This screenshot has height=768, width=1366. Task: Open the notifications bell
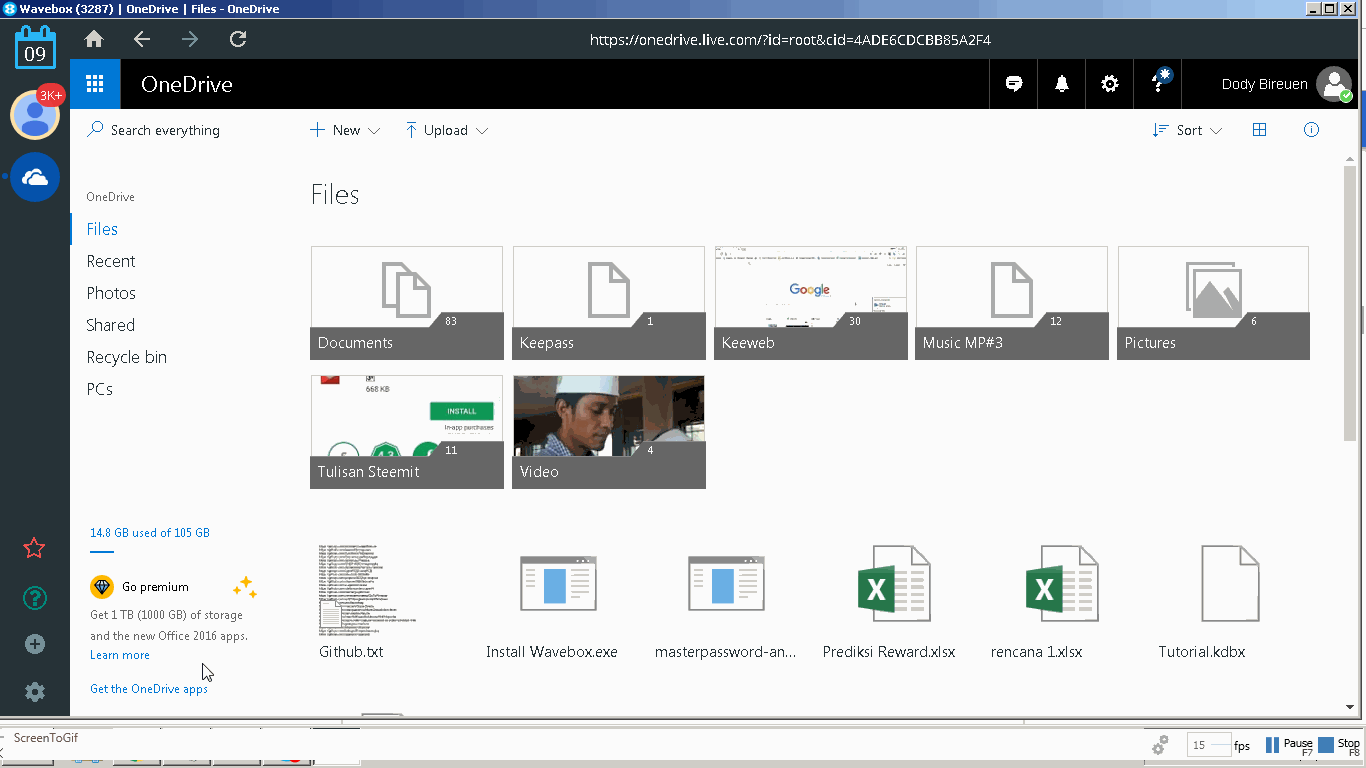click(x=1062, y=84)
